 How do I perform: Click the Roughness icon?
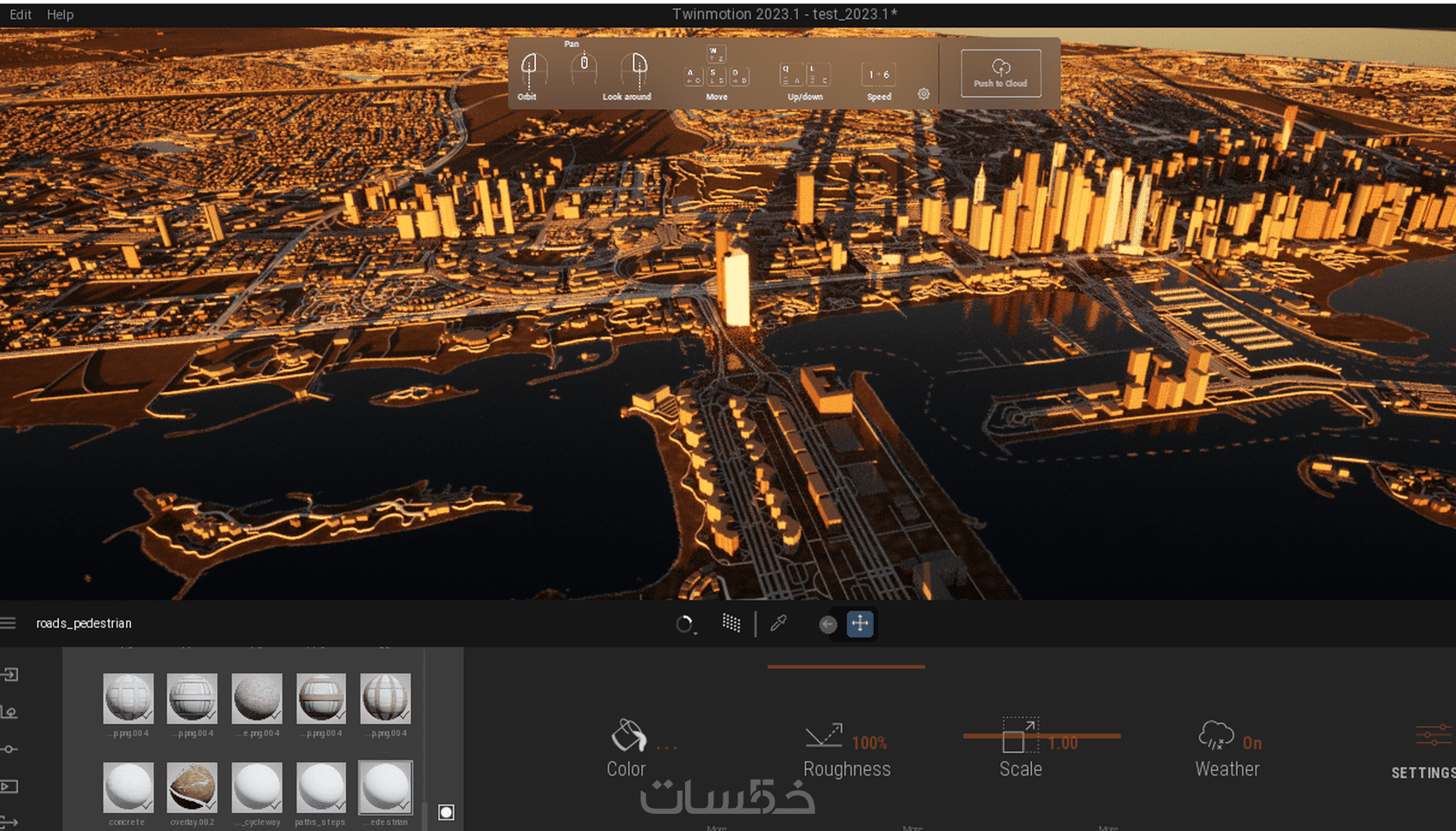824,735
